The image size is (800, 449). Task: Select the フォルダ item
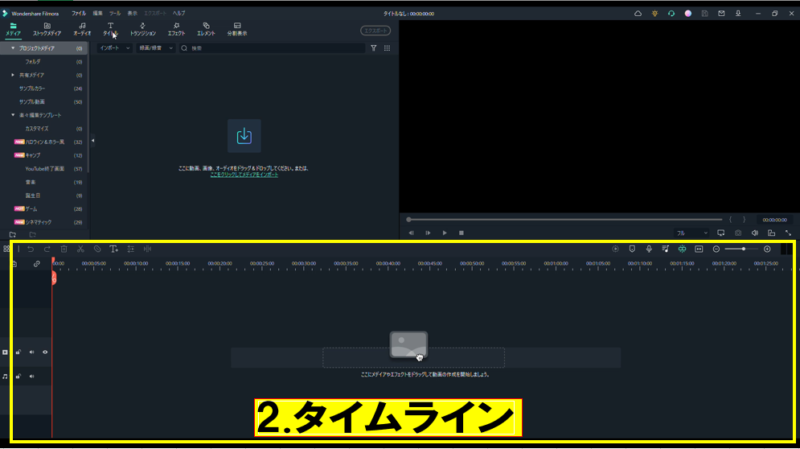coord(33,62)
